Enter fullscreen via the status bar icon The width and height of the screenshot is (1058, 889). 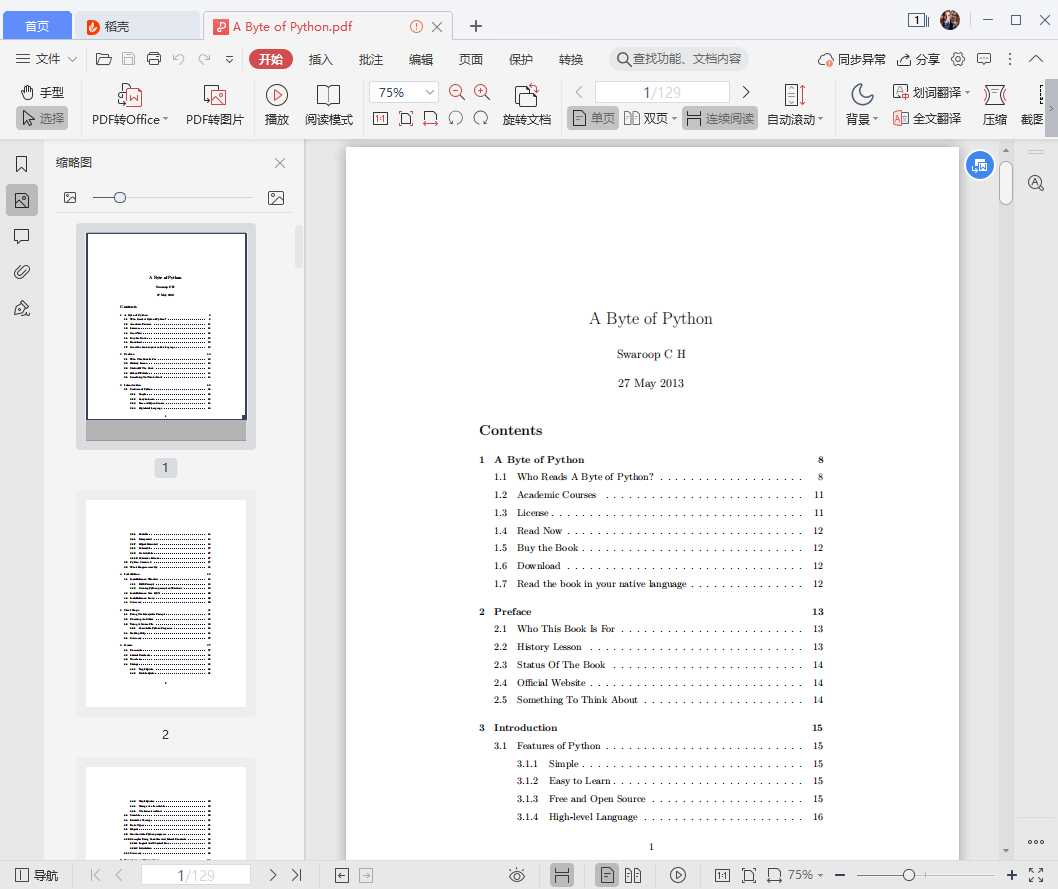(x=1036, y=876)
